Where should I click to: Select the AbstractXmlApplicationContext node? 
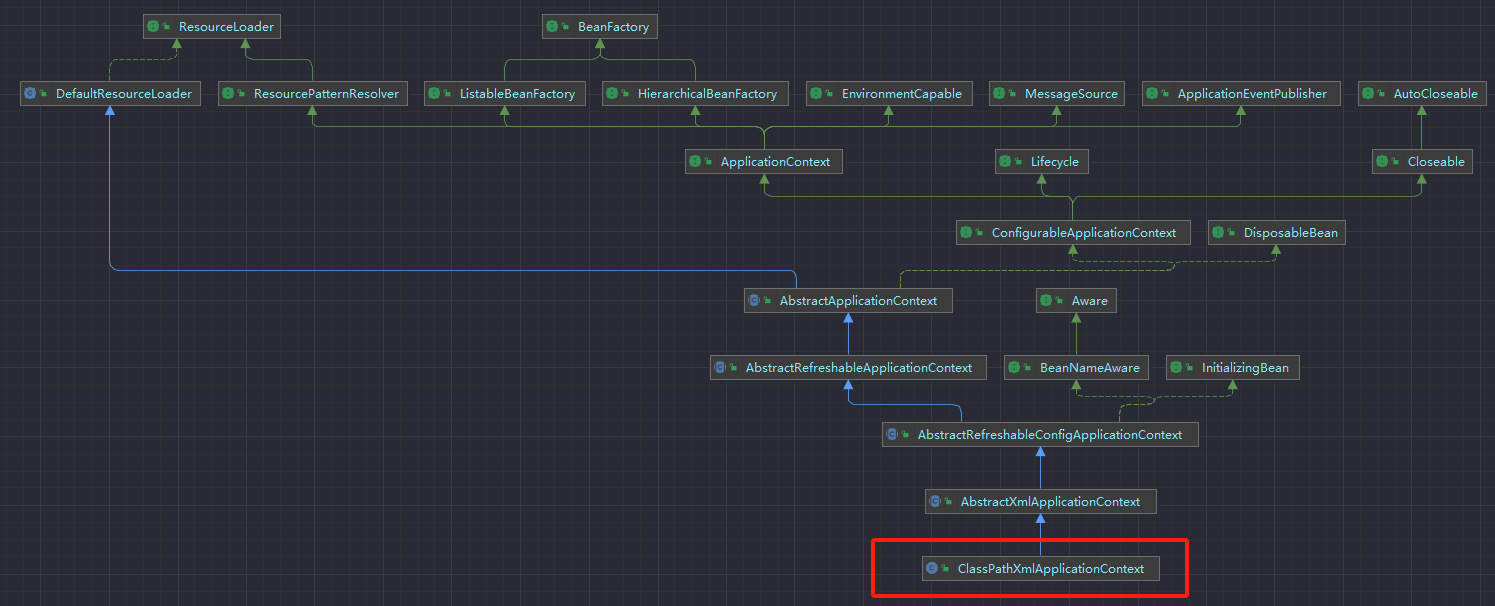[1040, 501]
